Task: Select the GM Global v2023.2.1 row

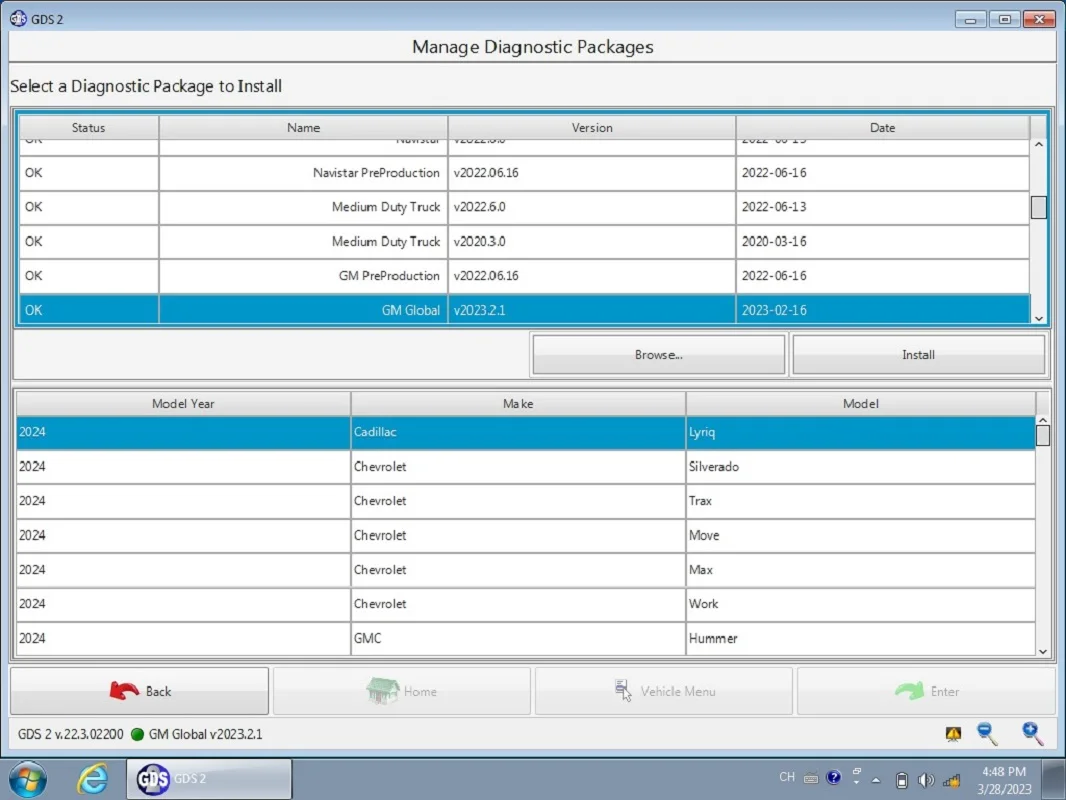Action: point(524,310)
